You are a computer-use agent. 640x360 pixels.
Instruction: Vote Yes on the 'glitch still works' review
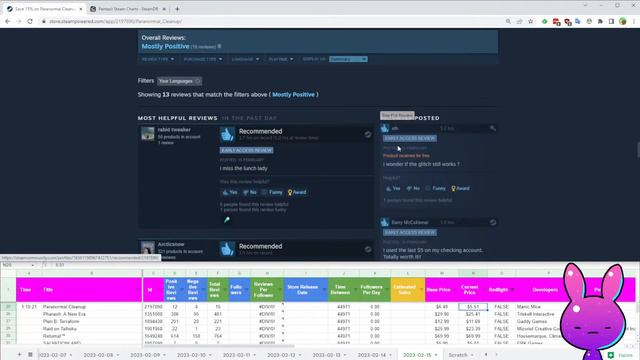pos(393,189)
